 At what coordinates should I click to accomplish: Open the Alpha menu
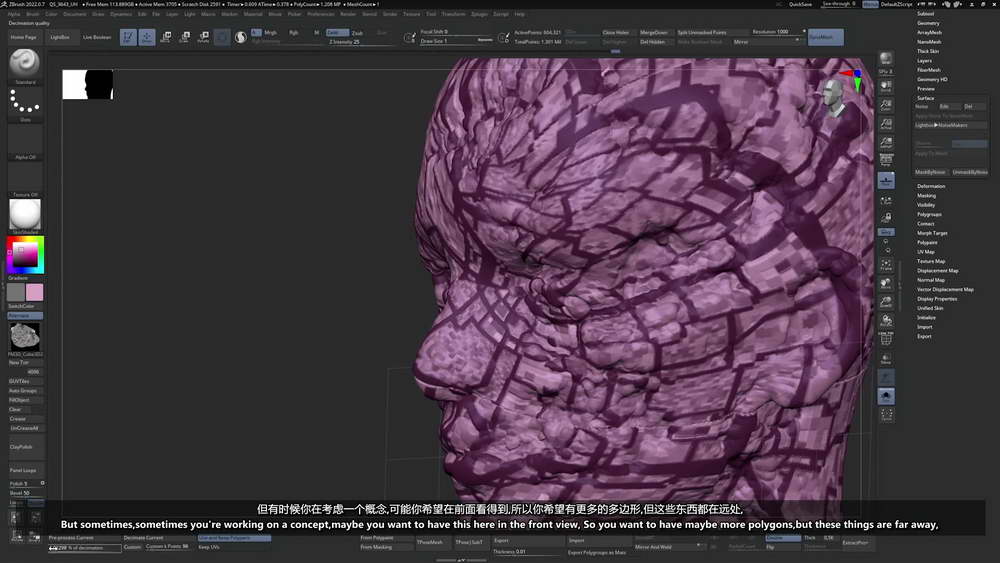click(13, 14)
